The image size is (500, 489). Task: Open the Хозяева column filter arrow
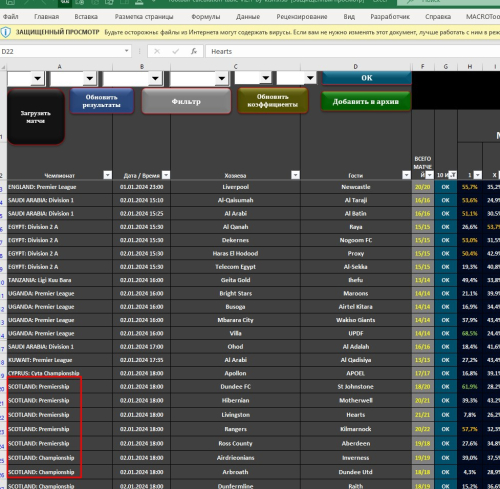[x=295, y=175]
